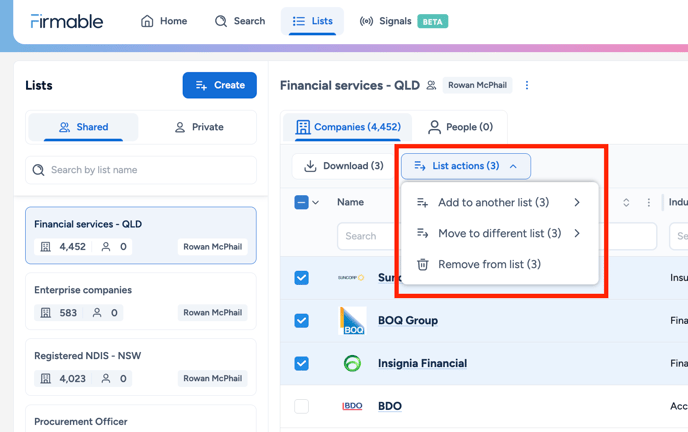This screenshot has height=432, width=688.
Task: Open the Search page
Action: pyautogui.click(x=240, y=21)
